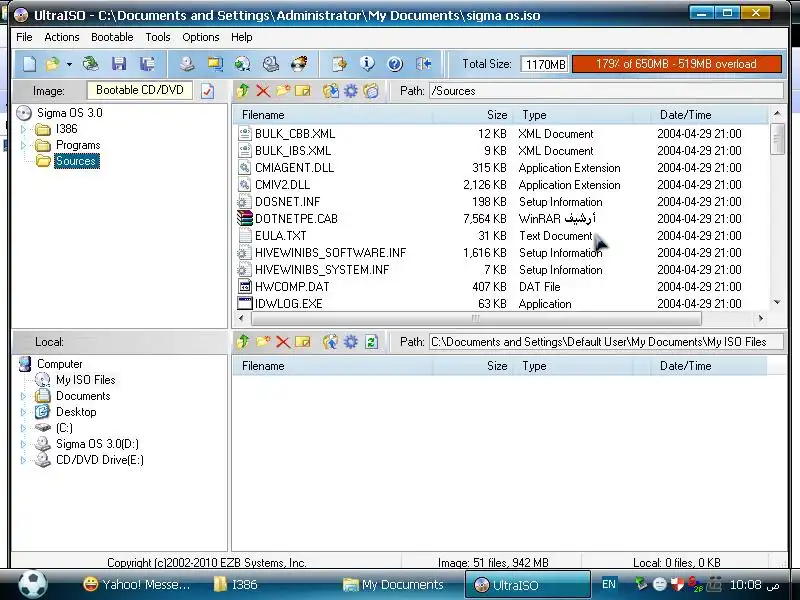The width and height of the screenshot is (800, 600).
Task: Toggle the boot checkmark icon beside Bootable CD/DVD
Action: pos(208,91)
